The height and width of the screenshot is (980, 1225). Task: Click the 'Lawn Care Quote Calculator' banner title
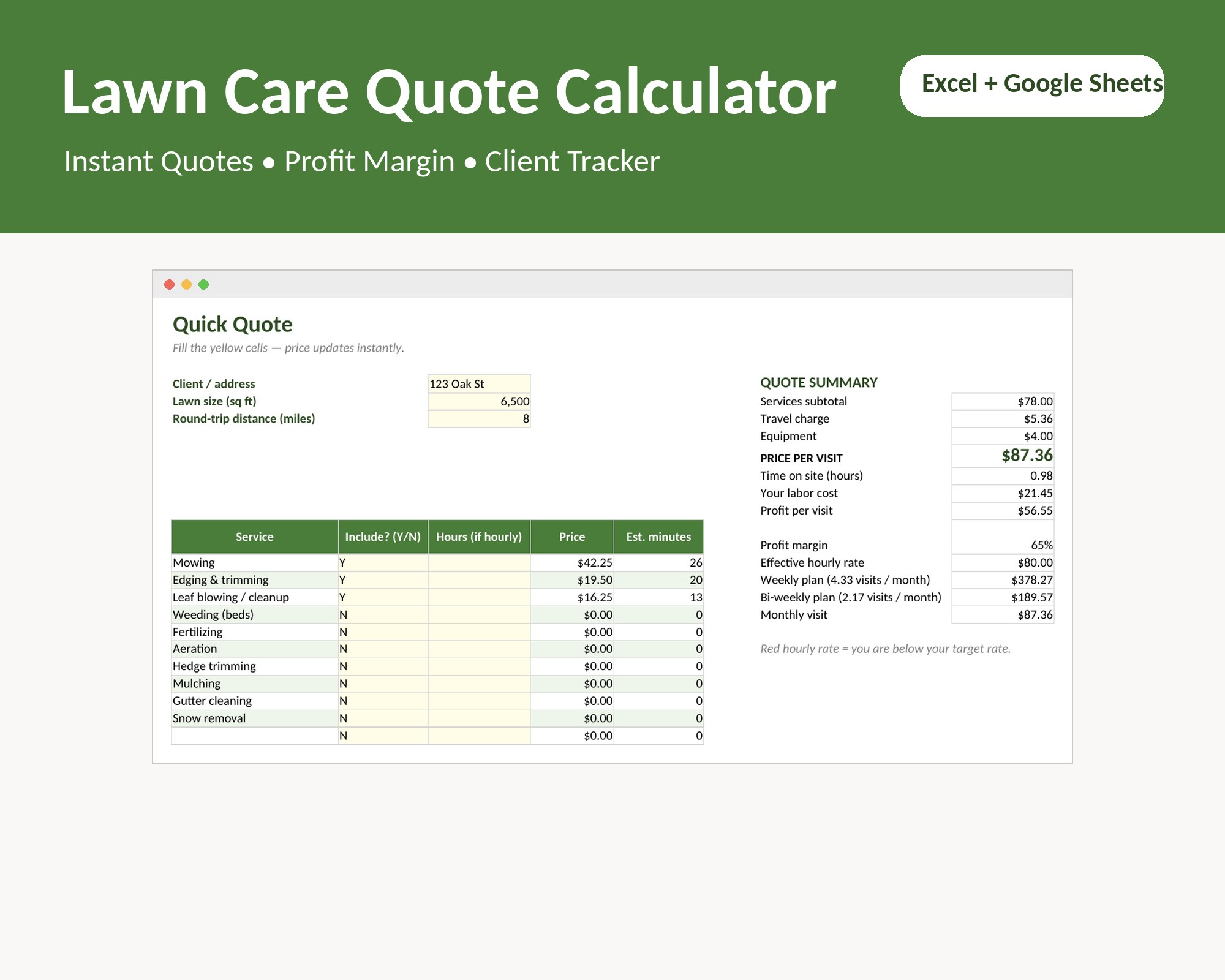[449, 92]
